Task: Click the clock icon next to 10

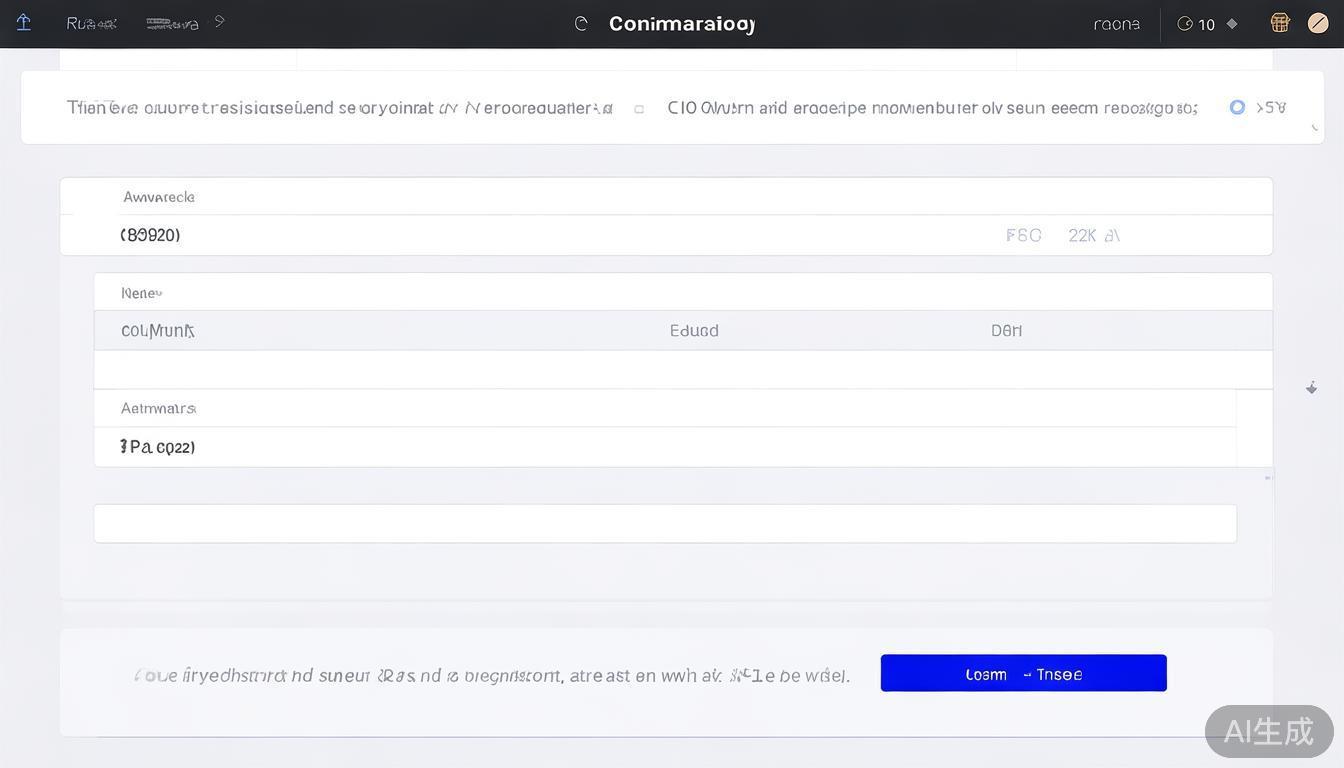Action: [x=1185, y=24]
